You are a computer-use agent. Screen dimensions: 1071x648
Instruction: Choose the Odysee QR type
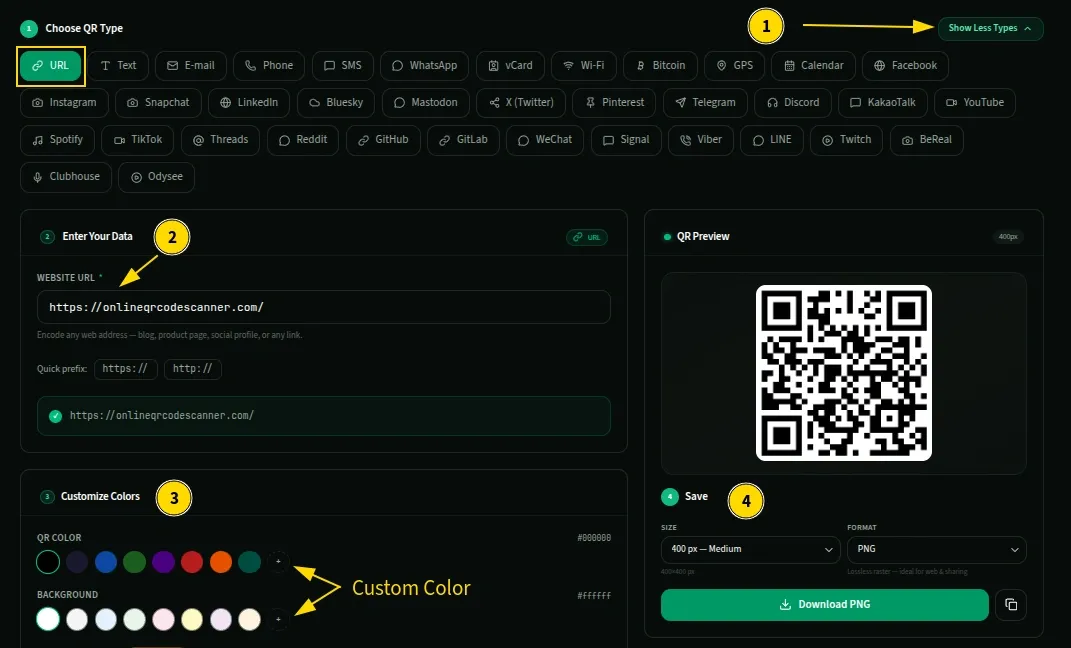point(156,177)
